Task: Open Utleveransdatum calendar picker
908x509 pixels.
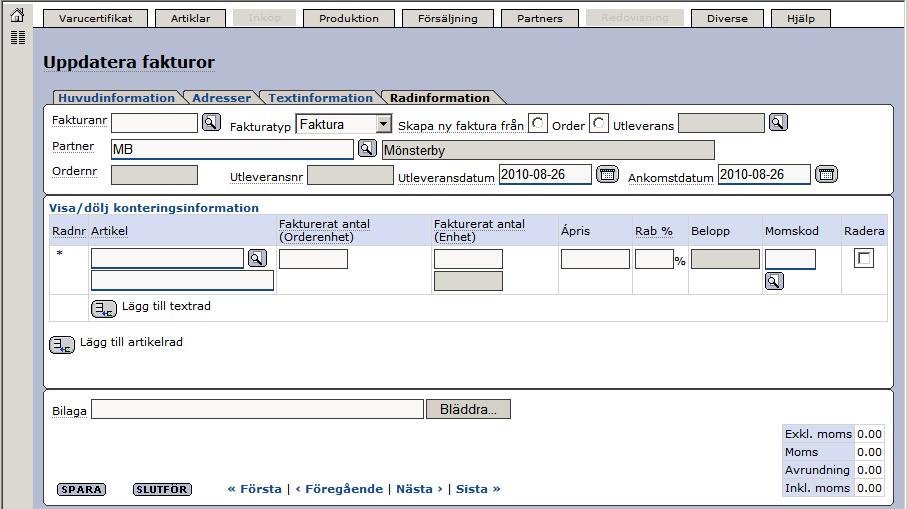Action: click(x=607, y=174)
